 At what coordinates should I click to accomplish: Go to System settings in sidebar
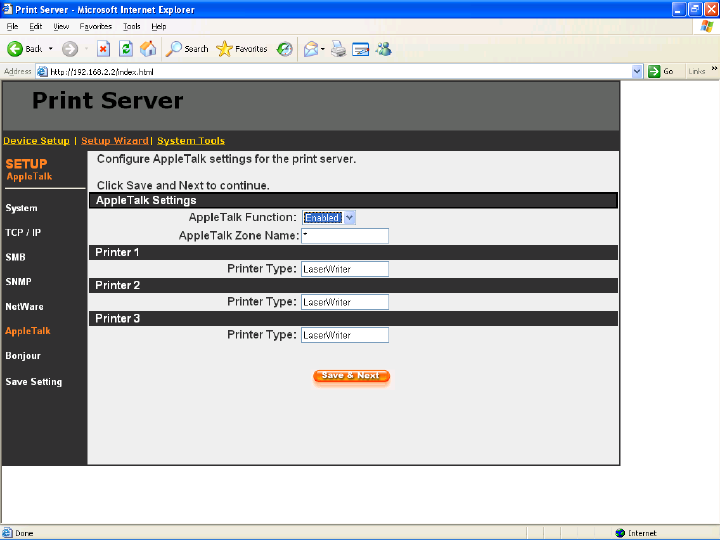click(x=21, y=208)
